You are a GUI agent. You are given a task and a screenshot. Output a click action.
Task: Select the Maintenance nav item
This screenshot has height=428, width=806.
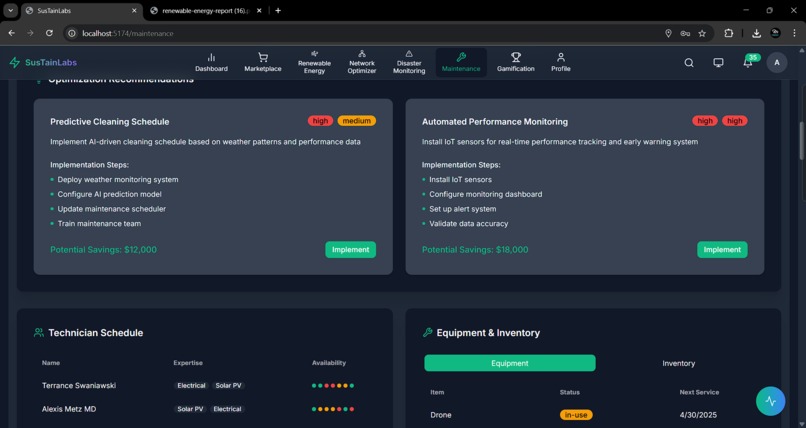pyautogui.click(x=461, y=62)
